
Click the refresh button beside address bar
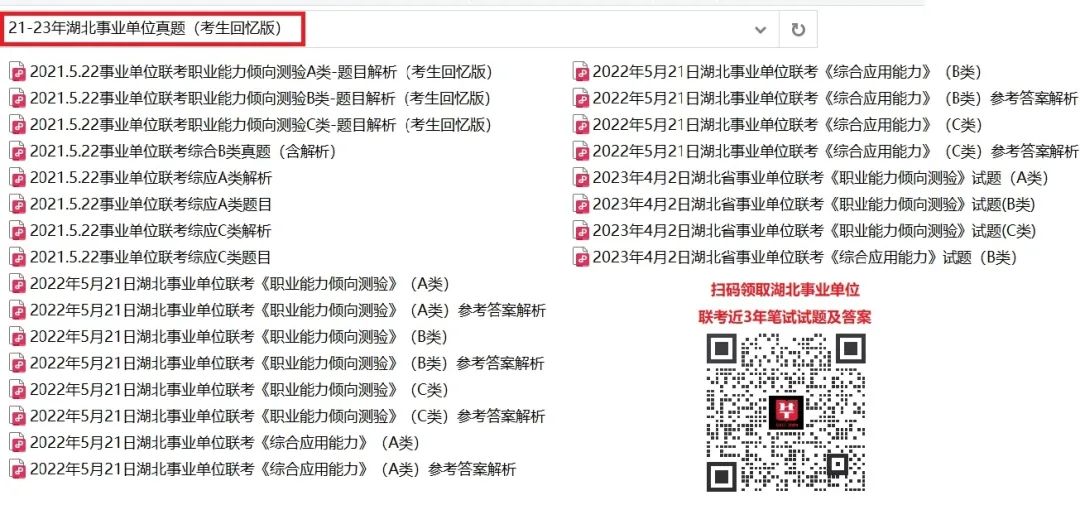click(x=798, y=30)
